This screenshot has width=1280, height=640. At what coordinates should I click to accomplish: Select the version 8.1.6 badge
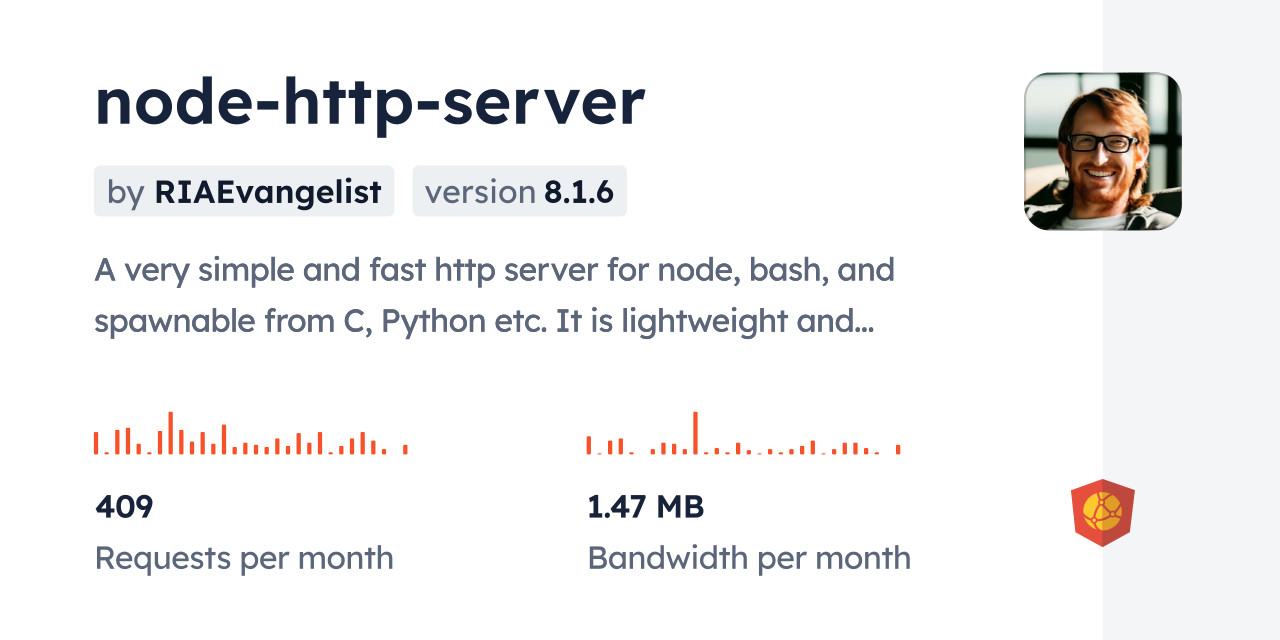pos(519,191)
